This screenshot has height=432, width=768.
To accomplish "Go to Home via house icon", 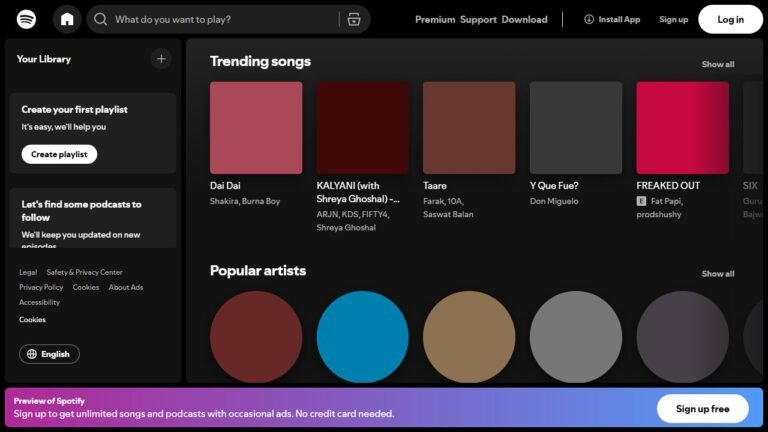I will coord(67,20).
